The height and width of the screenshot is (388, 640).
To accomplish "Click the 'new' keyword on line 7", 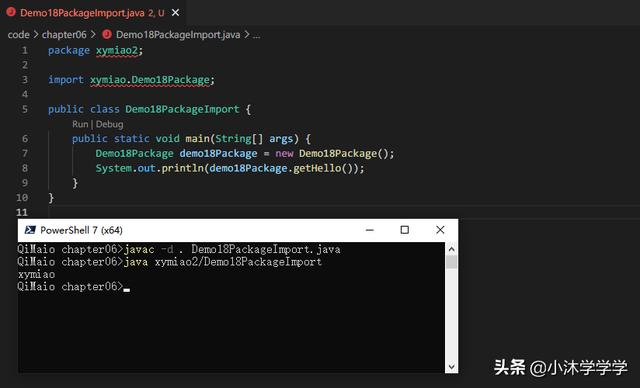I will click(x=284, y=153).
